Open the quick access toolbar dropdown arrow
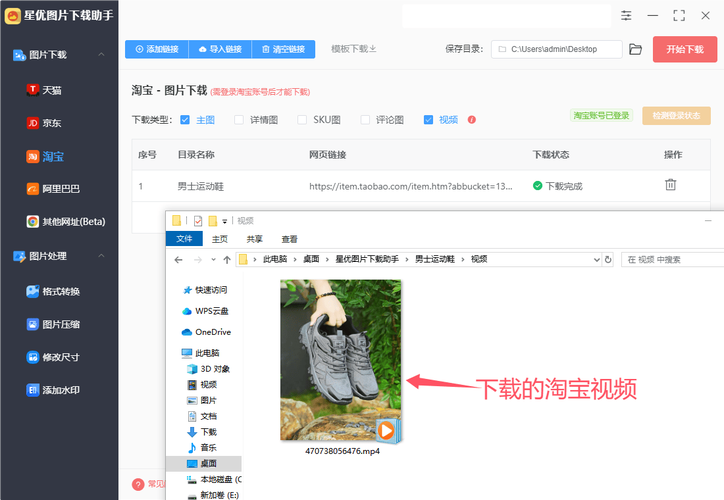 coord(225,221)
